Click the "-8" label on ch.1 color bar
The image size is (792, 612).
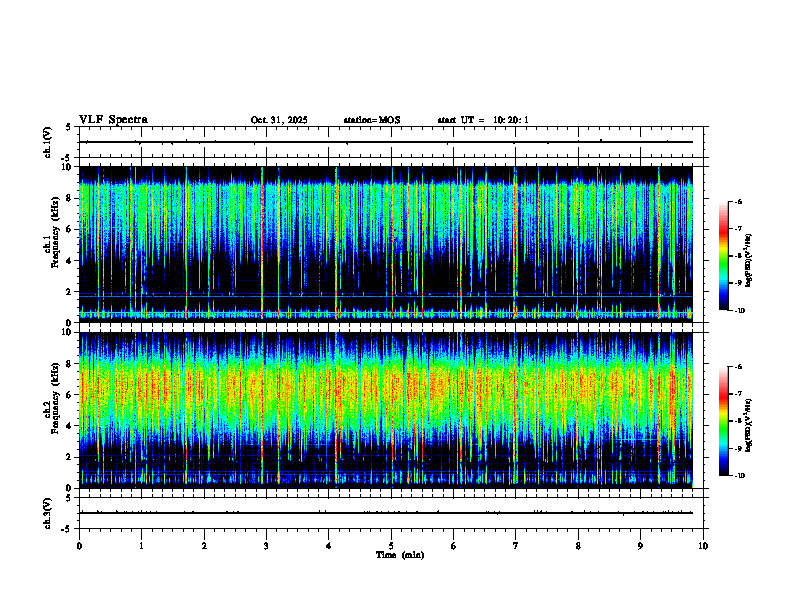click(x=738, y=256)
